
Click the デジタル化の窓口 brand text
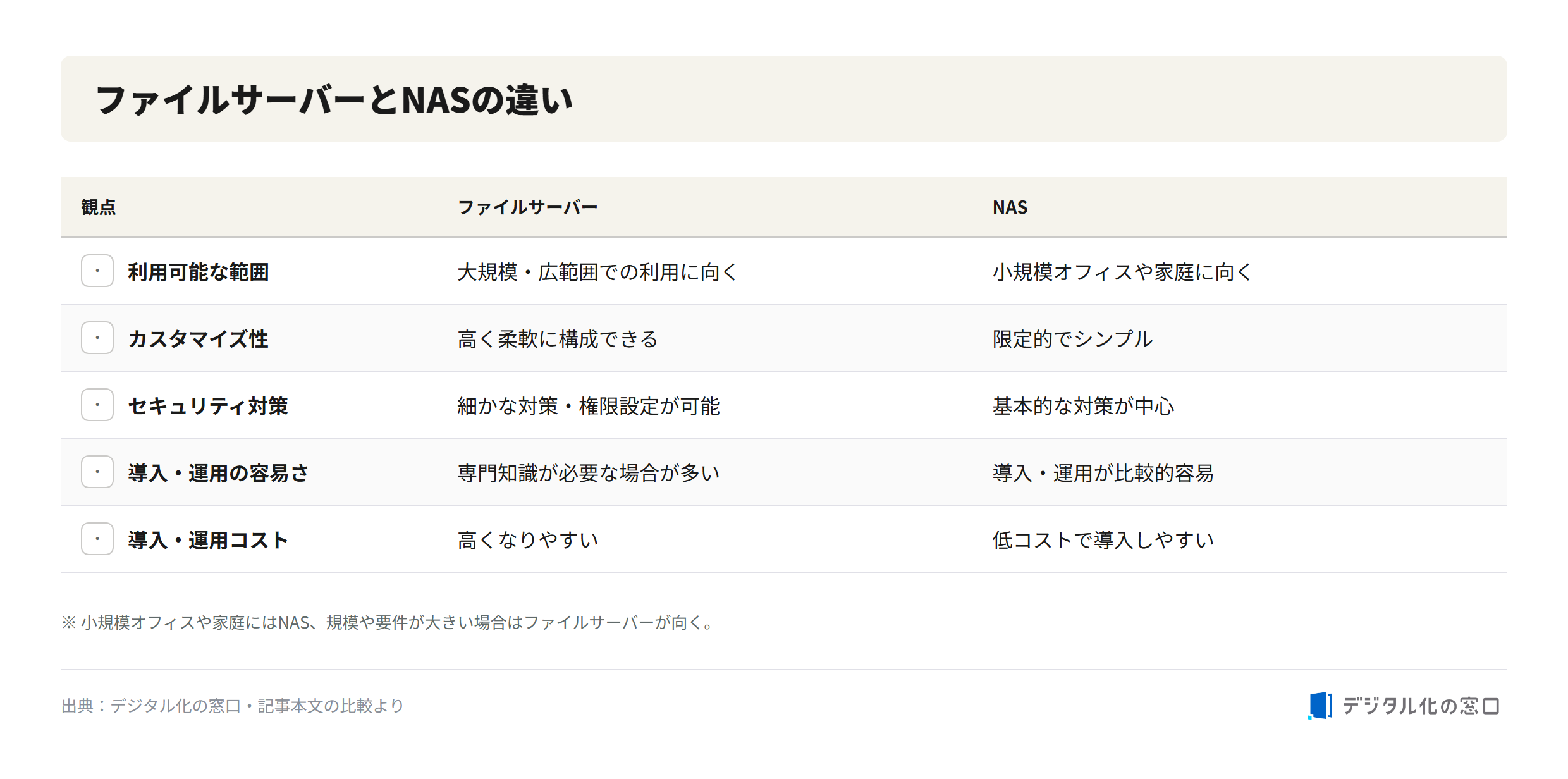[1421, 706]
